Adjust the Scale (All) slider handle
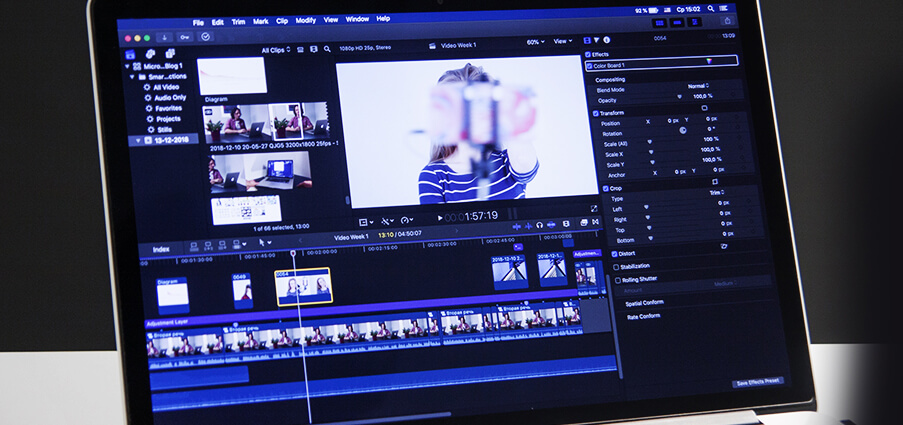The image size is (903, 425). (650, 141)
